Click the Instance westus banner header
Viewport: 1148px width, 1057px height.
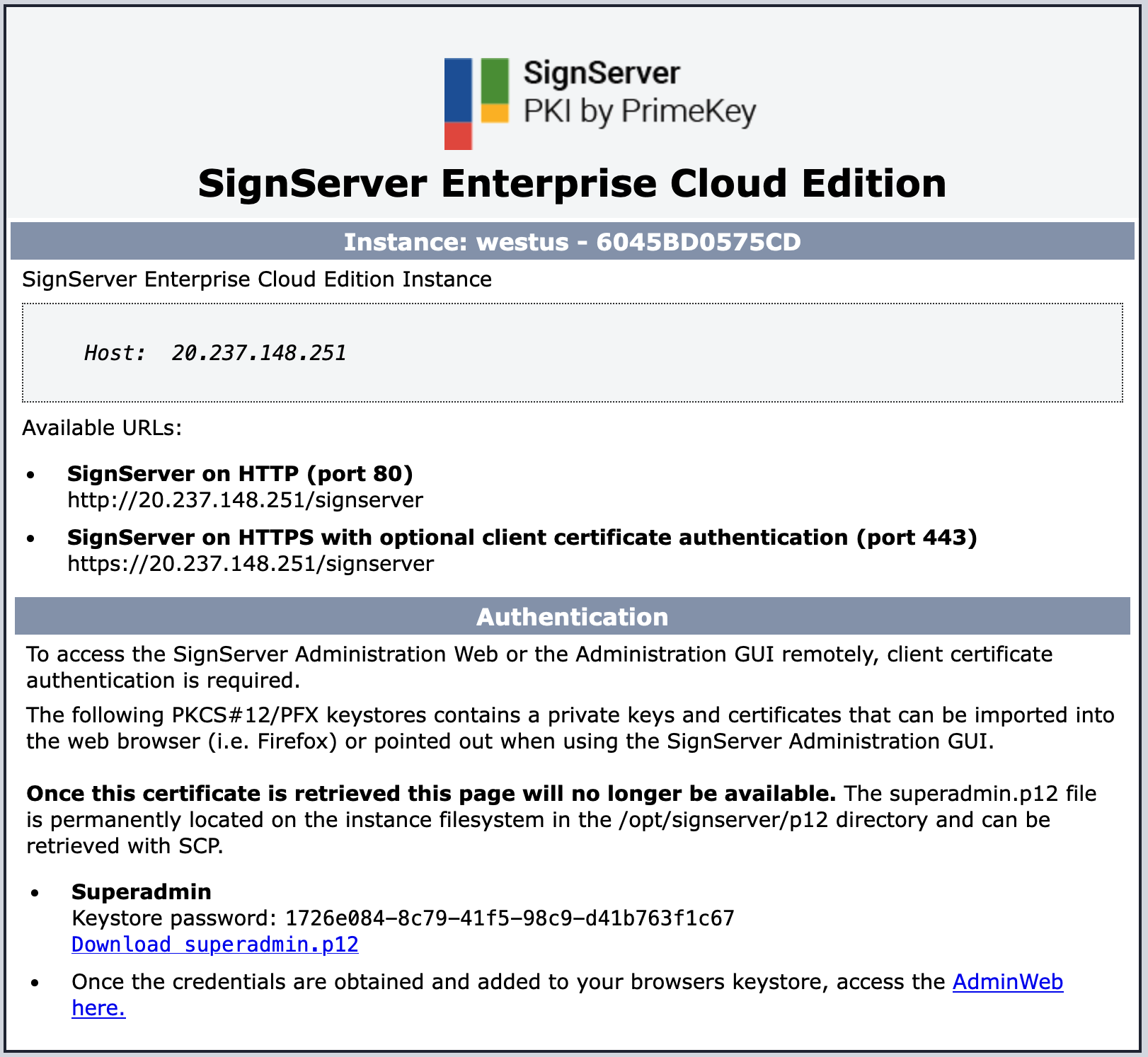tap(572, 242)
